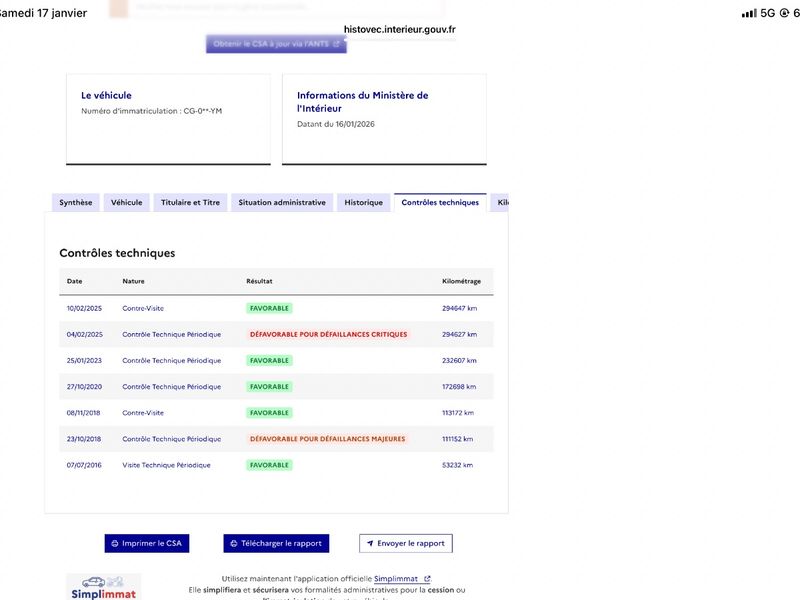Image resolution: width=800 pixels, height=600 pixels.
Task: Select the Contrôles techniques tab
Action: pyautogui.click(x=440, y=202)
